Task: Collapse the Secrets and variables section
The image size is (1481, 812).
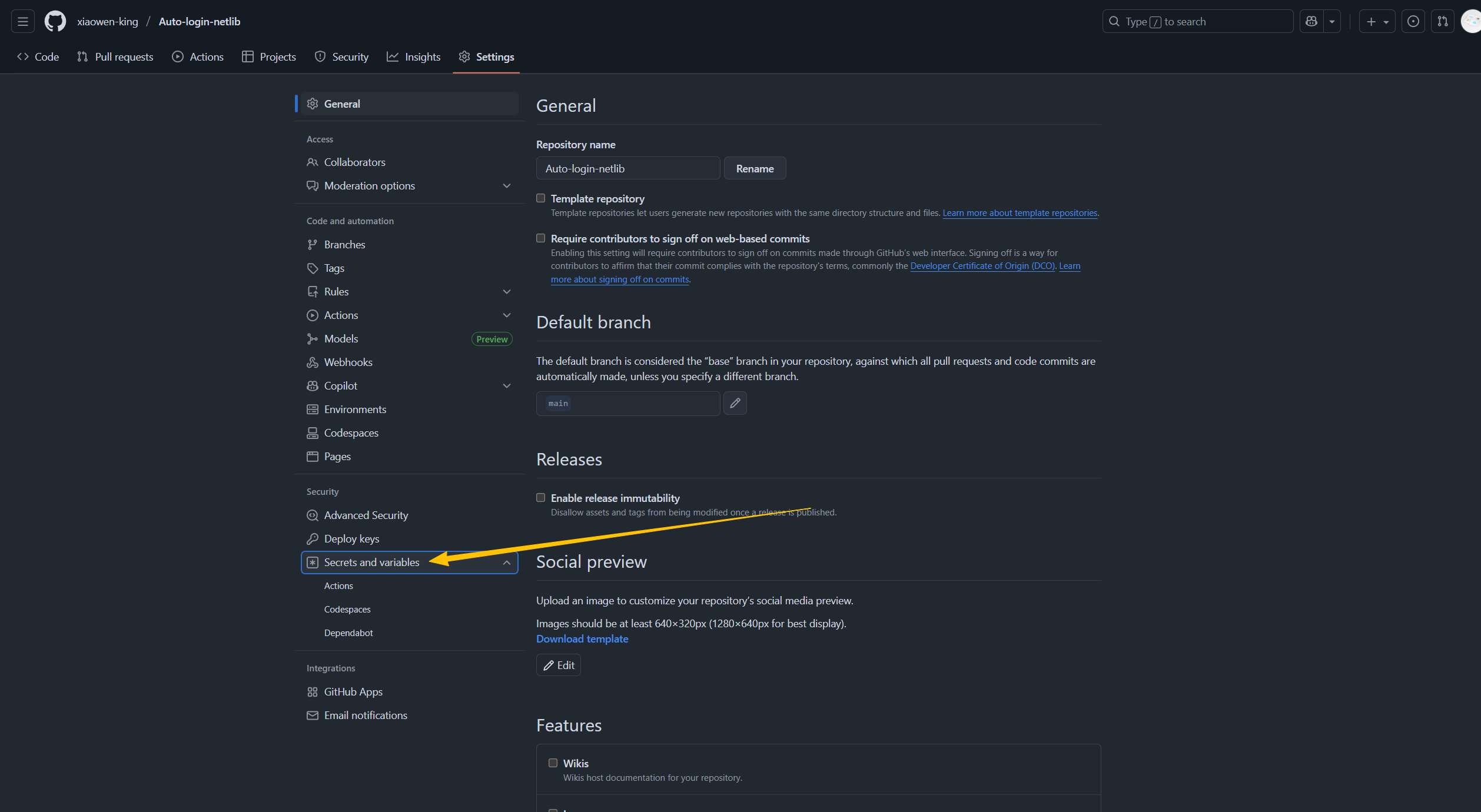Action: pos(506,563)
